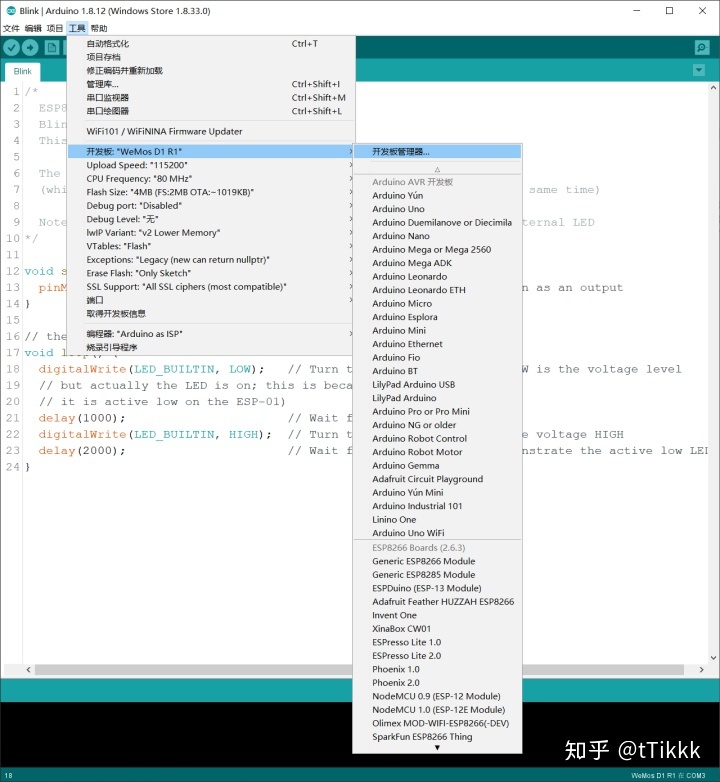Select ESPDuino (ESP-13 Module) board

tap(437, 588)
